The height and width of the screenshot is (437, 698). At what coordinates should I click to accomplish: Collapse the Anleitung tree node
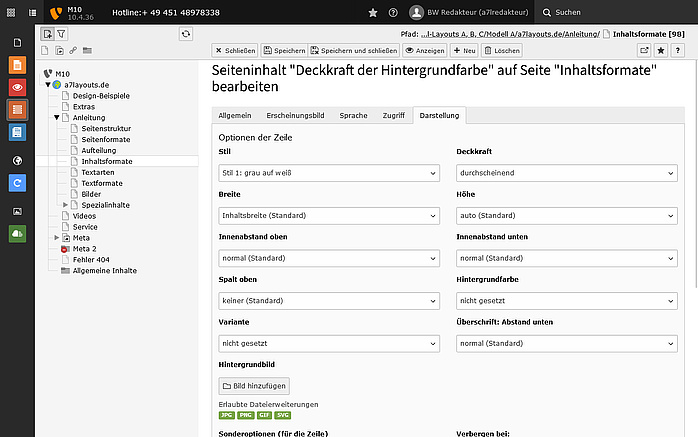[57, 117]
